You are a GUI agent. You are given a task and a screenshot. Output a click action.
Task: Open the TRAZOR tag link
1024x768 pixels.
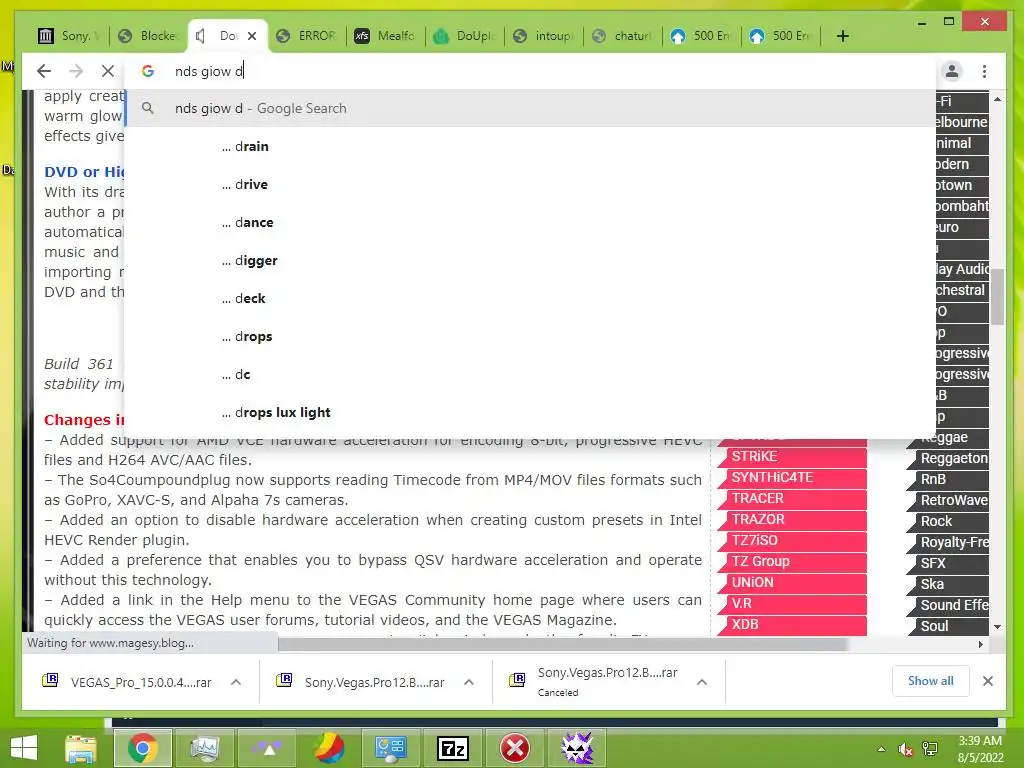(x=792, y=519)
